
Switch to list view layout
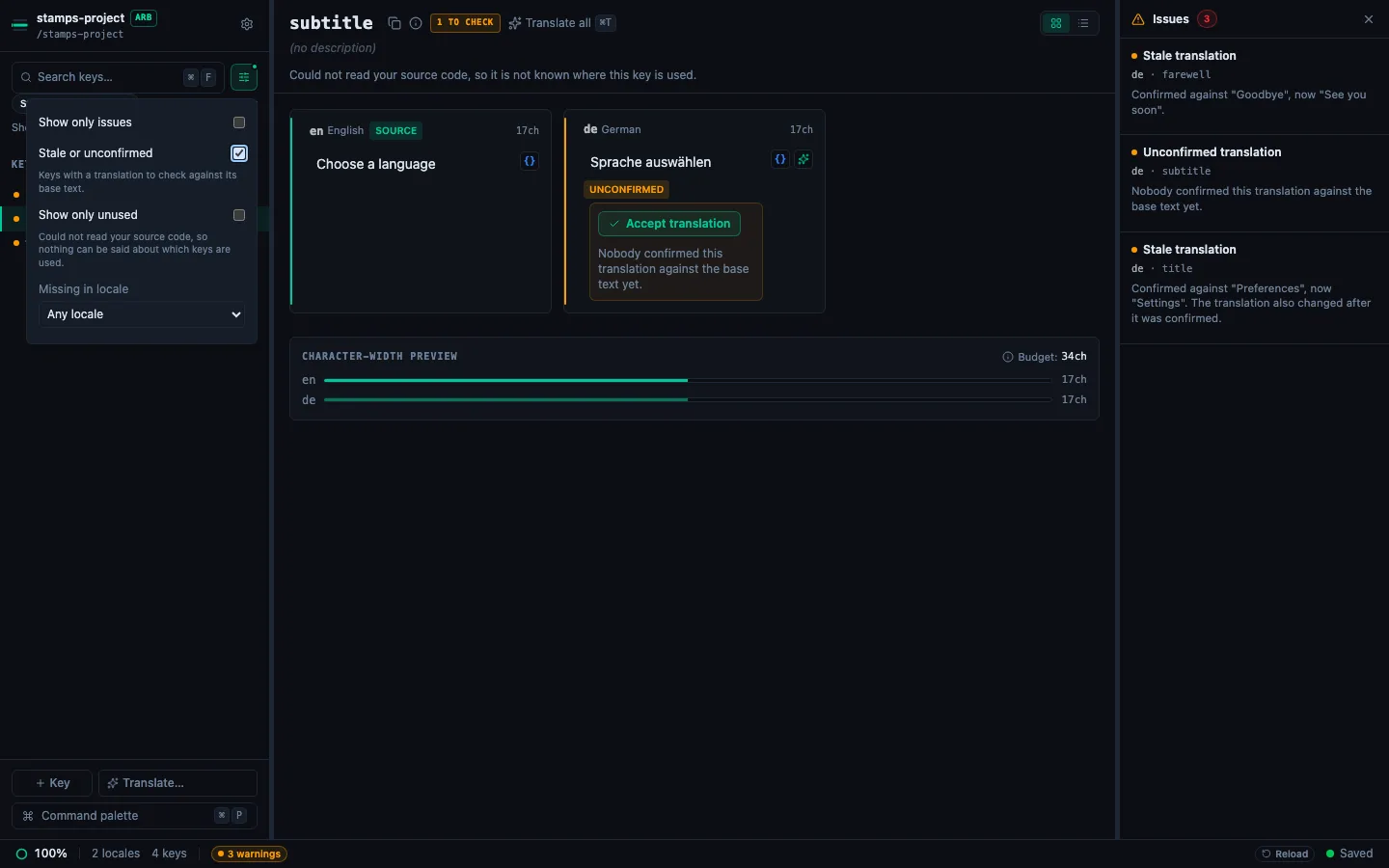click(1083, 23)
